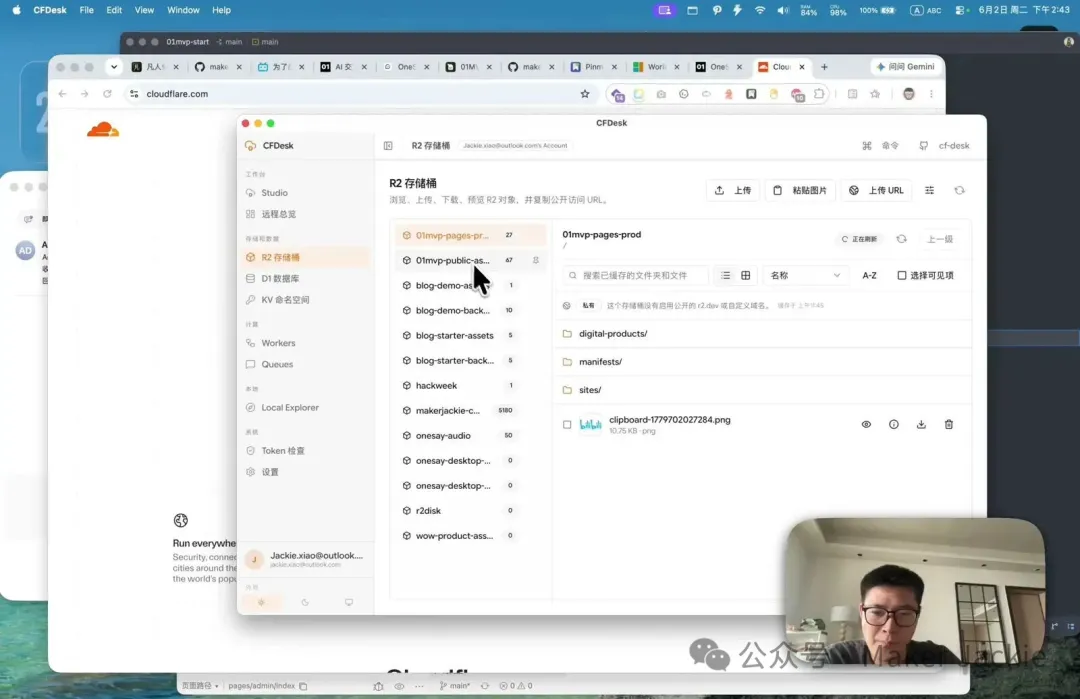1080x699 pixels.
Task: Open the Jackie.xiao@outlook account entry
Action: 306,559
